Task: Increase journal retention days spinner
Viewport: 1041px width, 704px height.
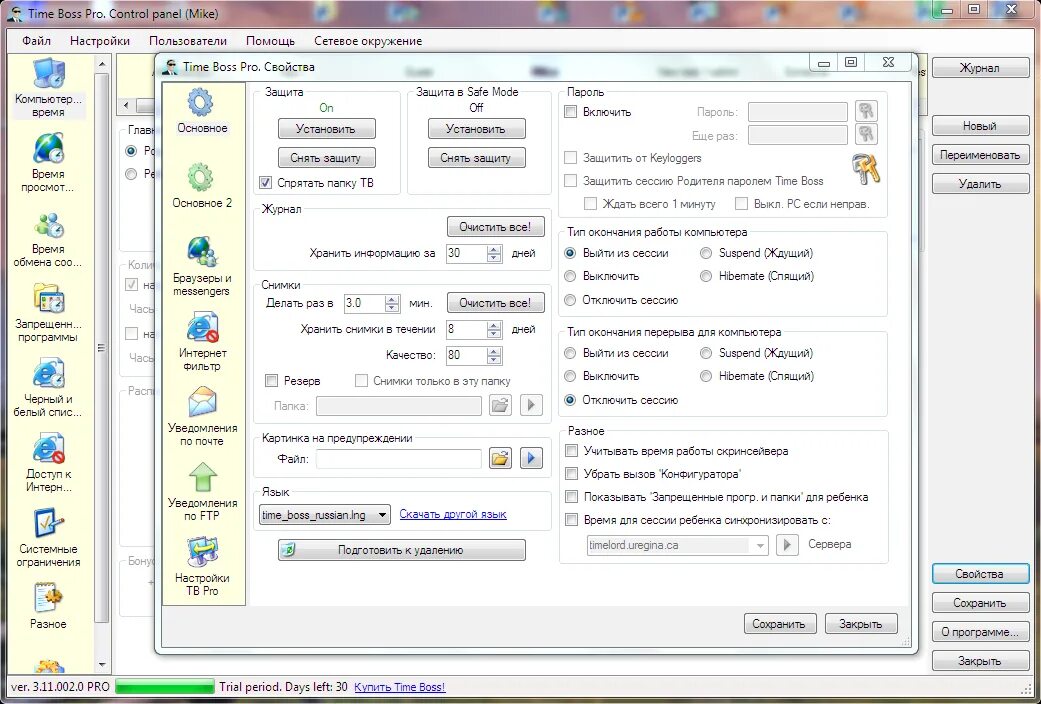Action: pyautogui.click(x=493, y=248)
